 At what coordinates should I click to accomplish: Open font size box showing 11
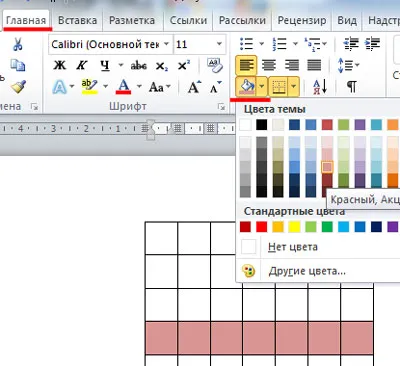pos(199,44)
